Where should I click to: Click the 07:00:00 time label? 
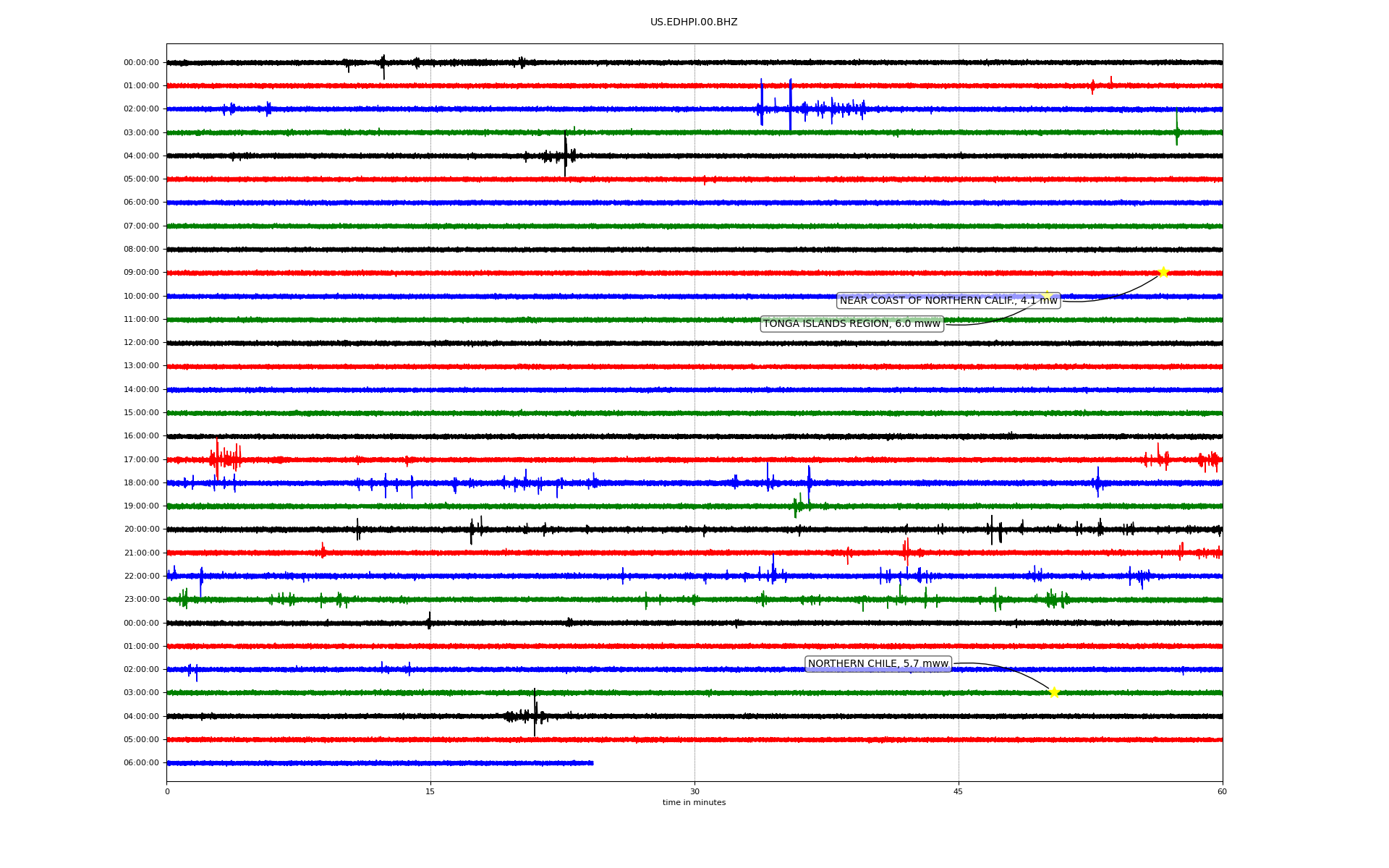coord(141,226)
